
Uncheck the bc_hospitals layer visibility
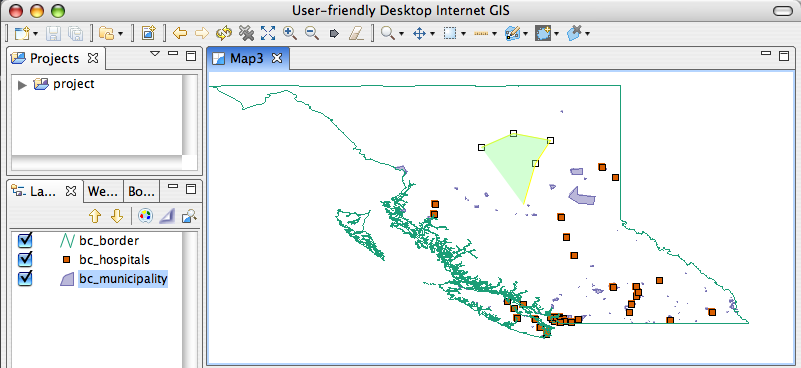click(25, 259)
